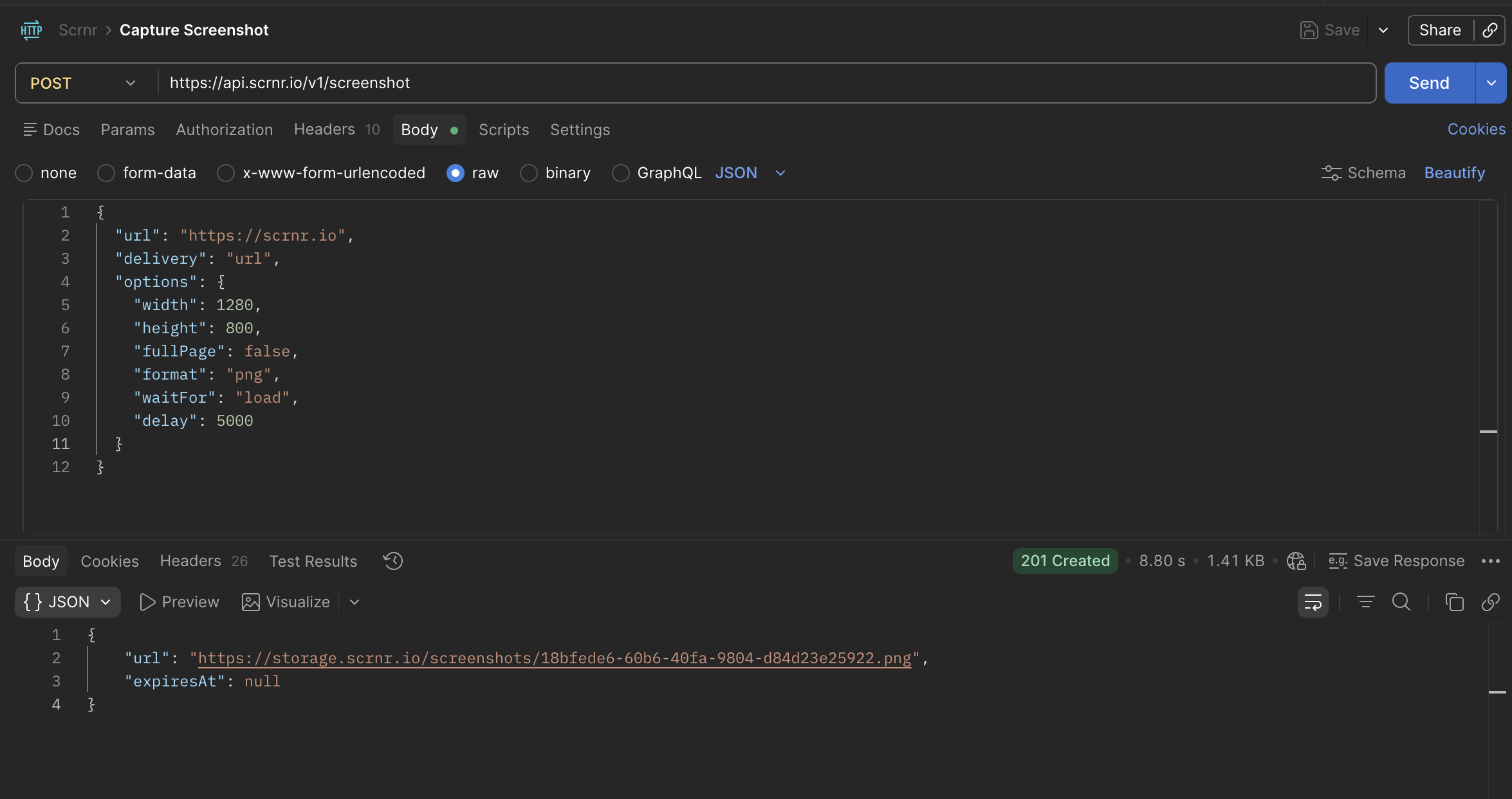Select binary body type
The width and height of the screenshot is (1512, 799).
[529, 173]
